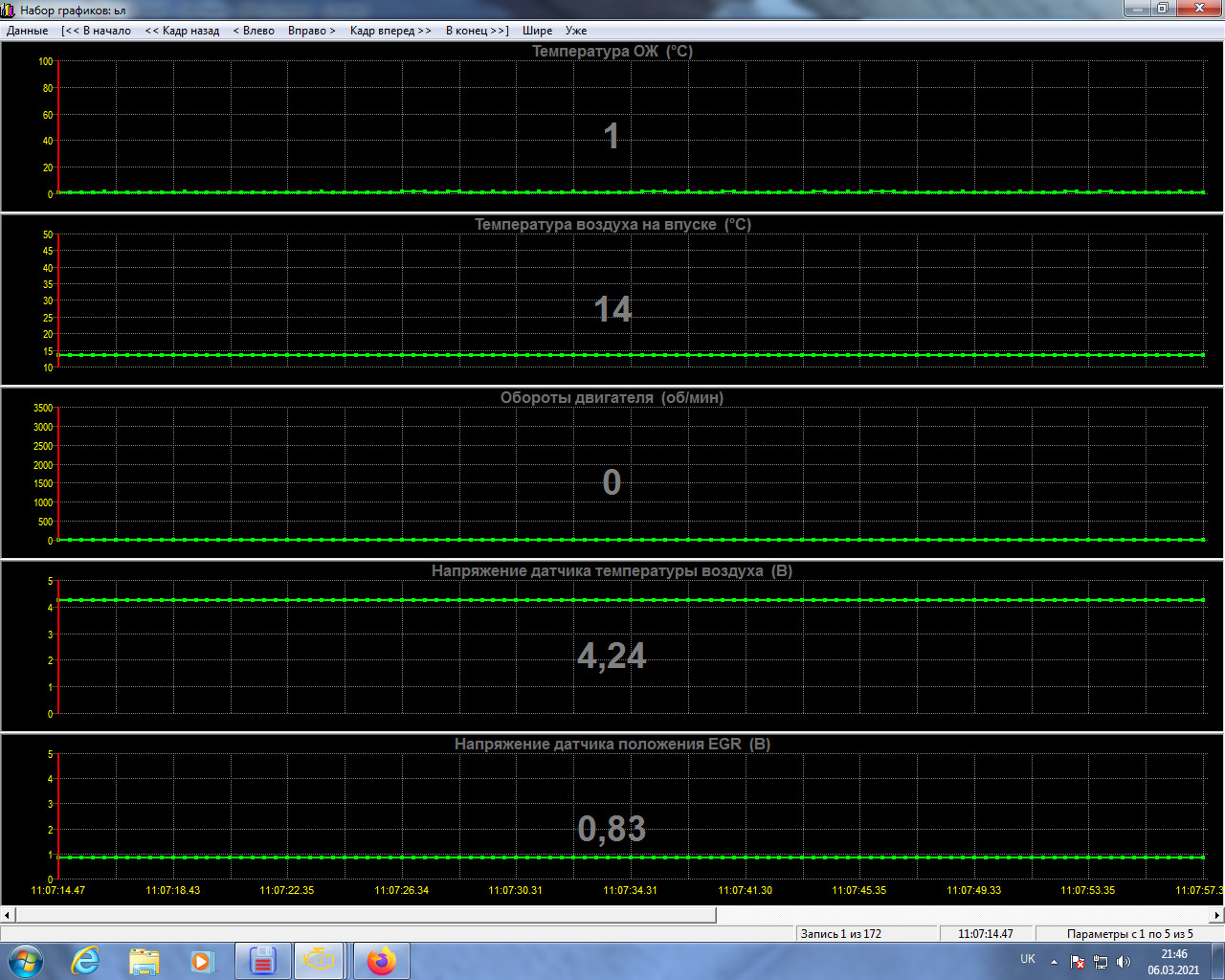This screenshot has width=1225, height=980.
Task: Maximize the Набор графиков window
Action: point(1162,8)
